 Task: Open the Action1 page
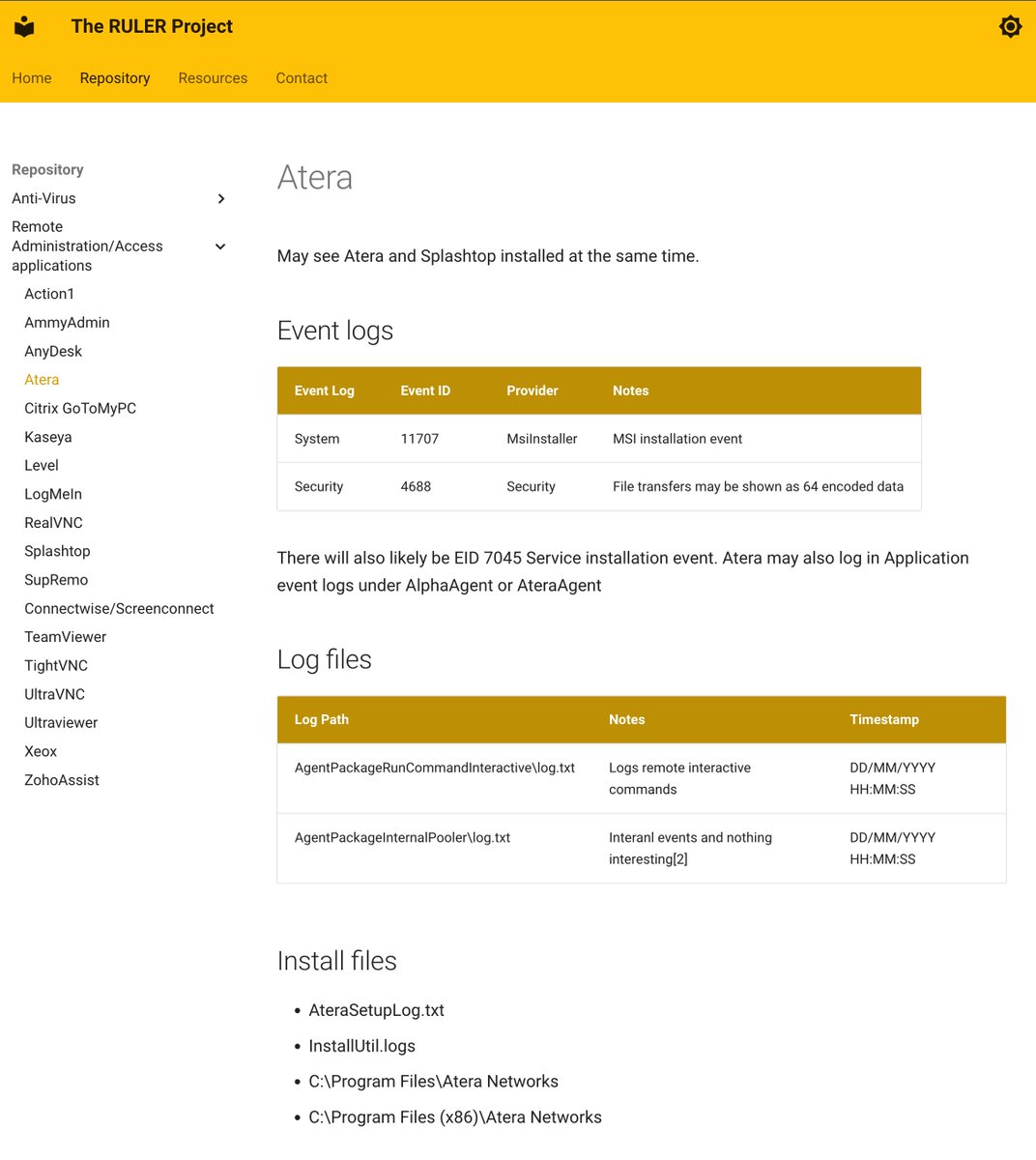(x=49, y=294)
